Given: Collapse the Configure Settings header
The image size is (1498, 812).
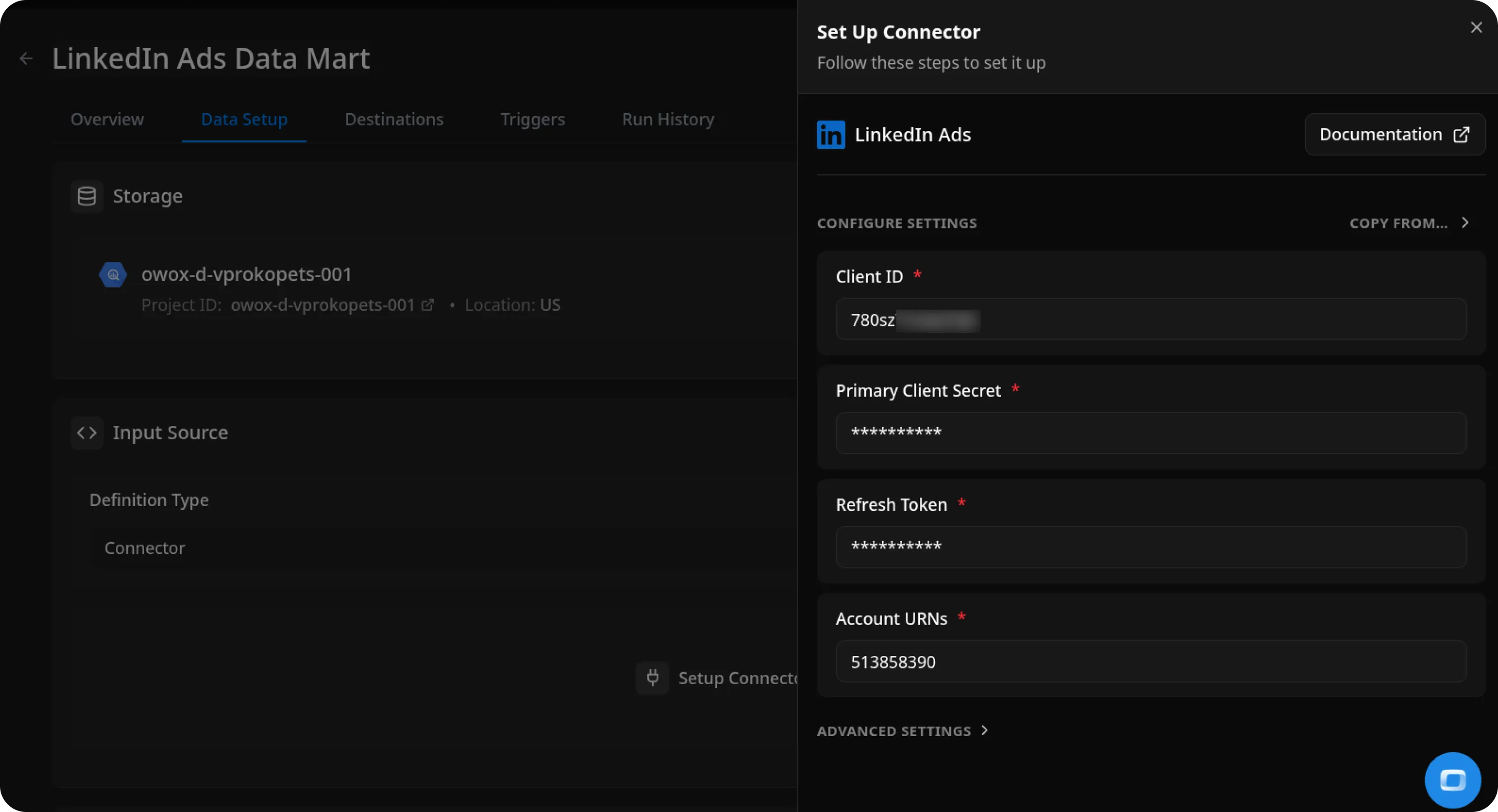Looking at the screenshot, I should pyautogui.click(x=897, y=223).
